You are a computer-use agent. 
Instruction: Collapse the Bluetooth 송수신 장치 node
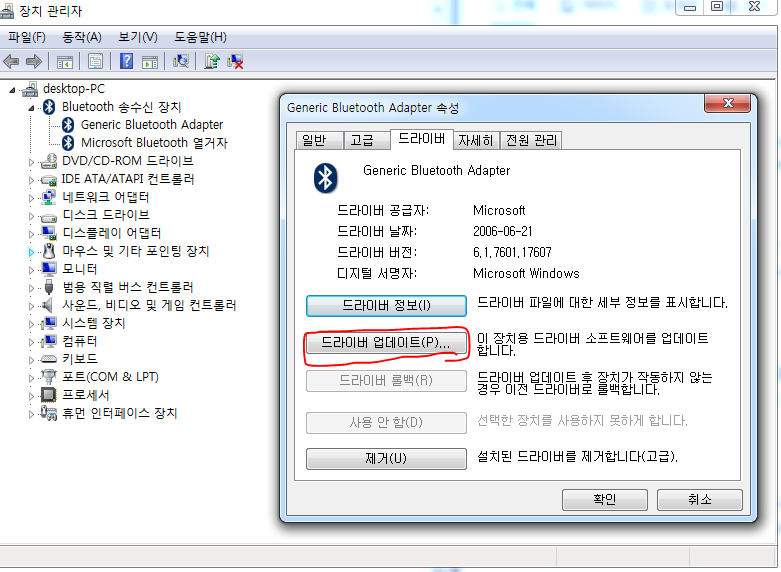pos(31,108)
